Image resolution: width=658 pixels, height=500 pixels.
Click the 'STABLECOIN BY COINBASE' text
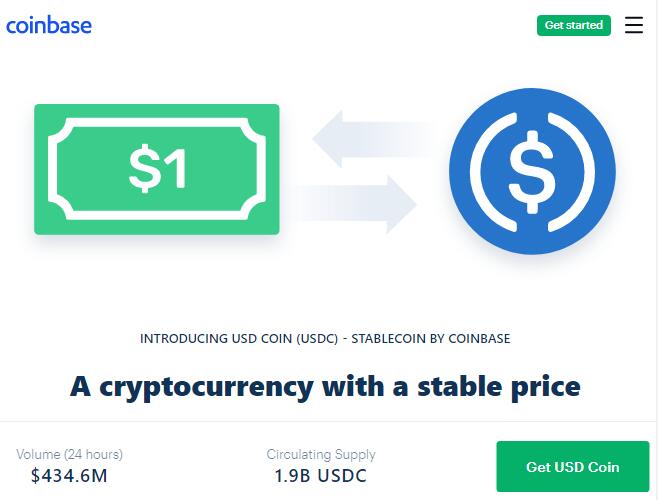pyautogui.click(x=431, y=338)
